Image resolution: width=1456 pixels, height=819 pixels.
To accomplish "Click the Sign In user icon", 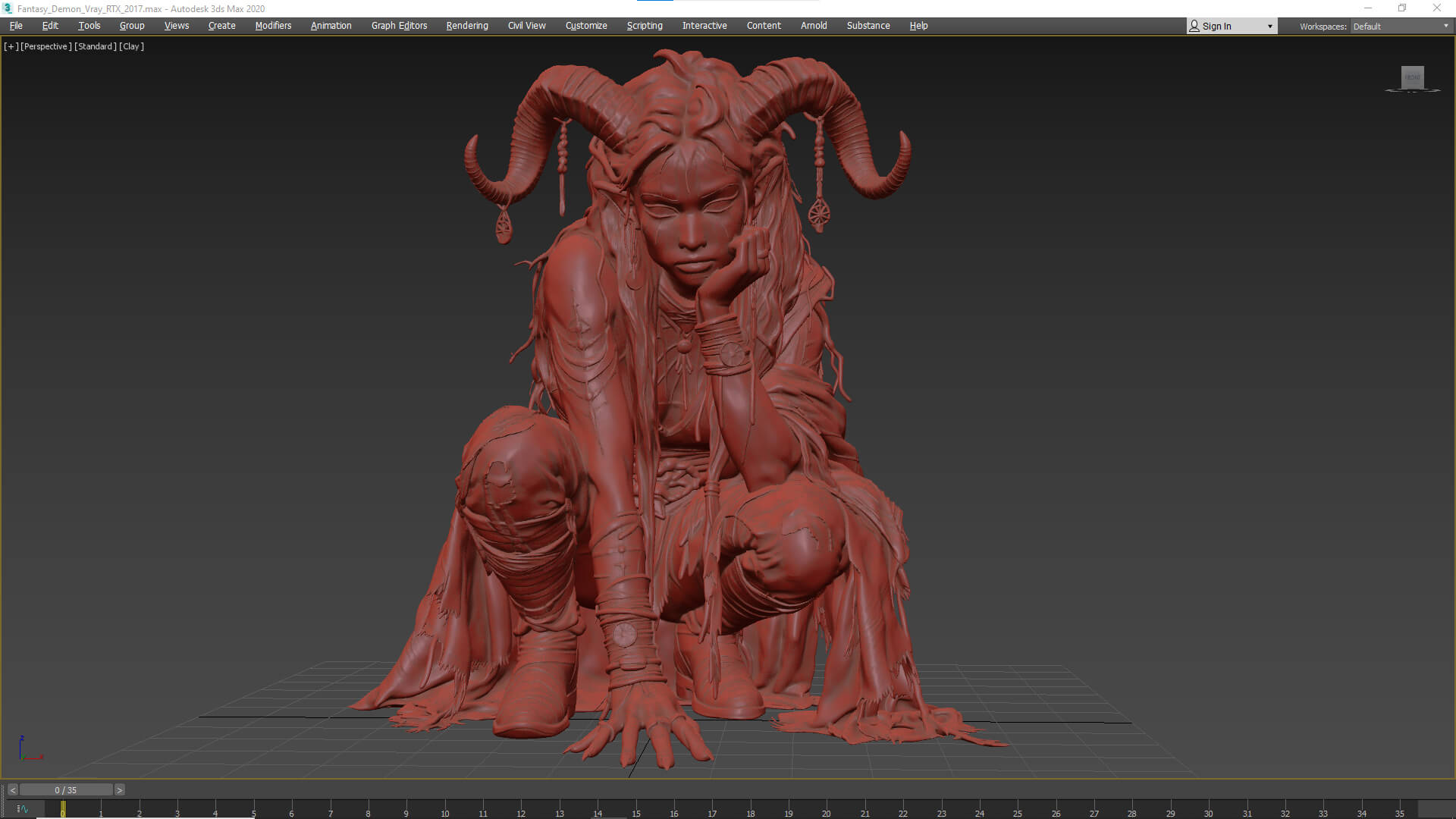I will click(1194, 26).
